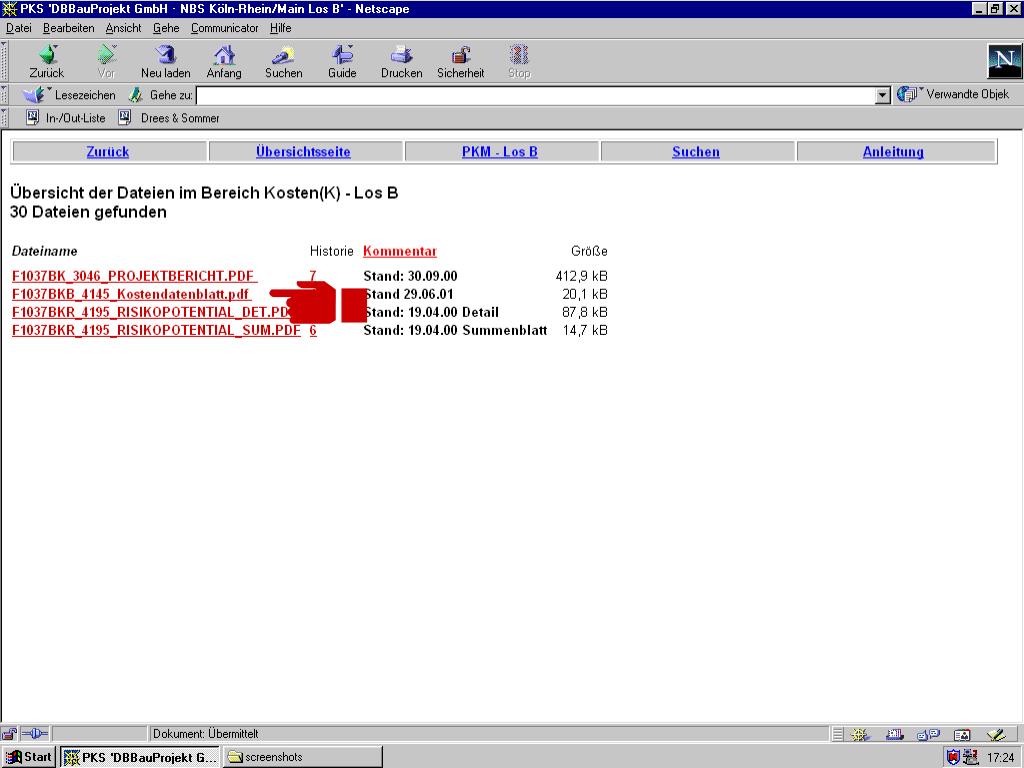Expand the location bar dropdown arrow

pos(882,95)
